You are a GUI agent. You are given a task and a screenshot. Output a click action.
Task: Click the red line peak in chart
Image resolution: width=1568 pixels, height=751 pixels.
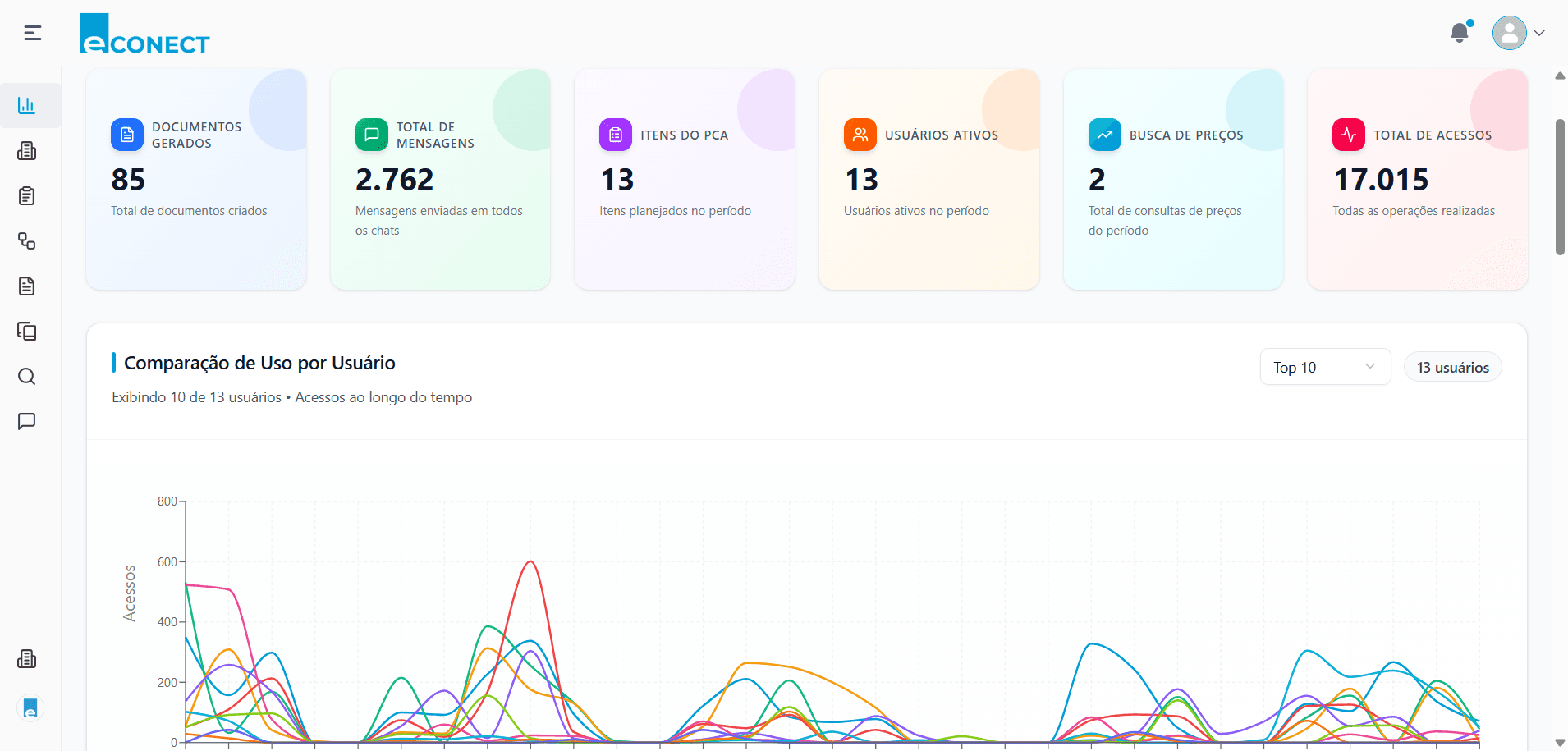(x=531, y=562)
